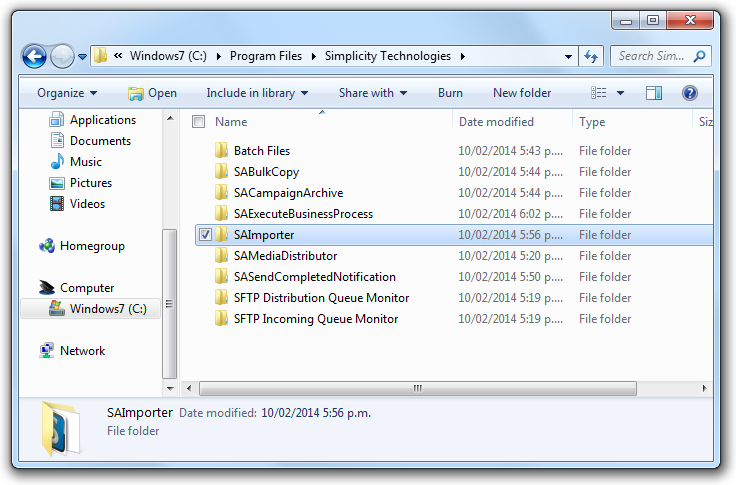Open the Share with menu
This screenshot has width=736, height=485.
[x=373, y=93]
